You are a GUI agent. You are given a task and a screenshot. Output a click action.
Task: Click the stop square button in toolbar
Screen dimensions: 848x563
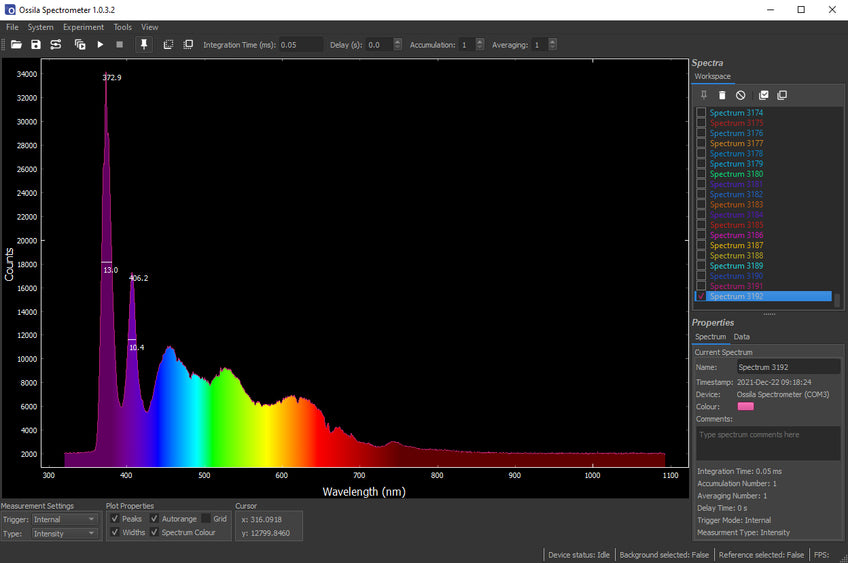pos(120,45)
